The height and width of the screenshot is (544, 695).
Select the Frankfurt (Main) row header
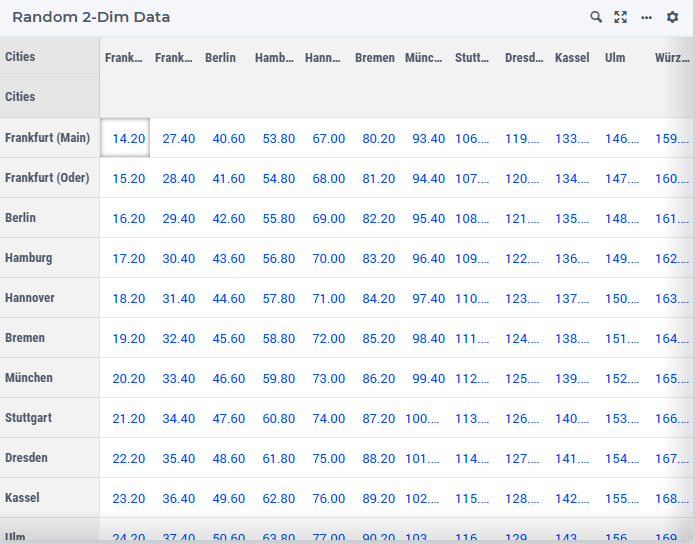click(x=50, y=137)
